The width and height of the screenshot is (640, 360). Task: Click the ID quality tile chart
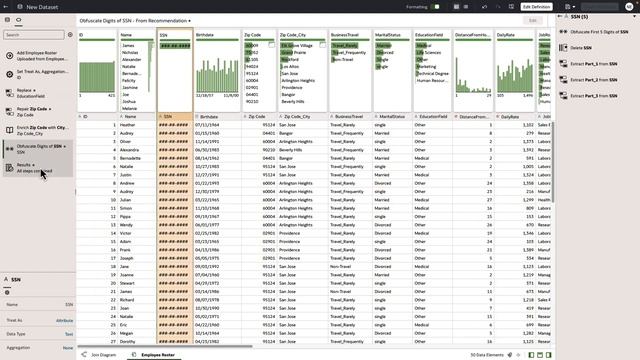tap(97, 77)
